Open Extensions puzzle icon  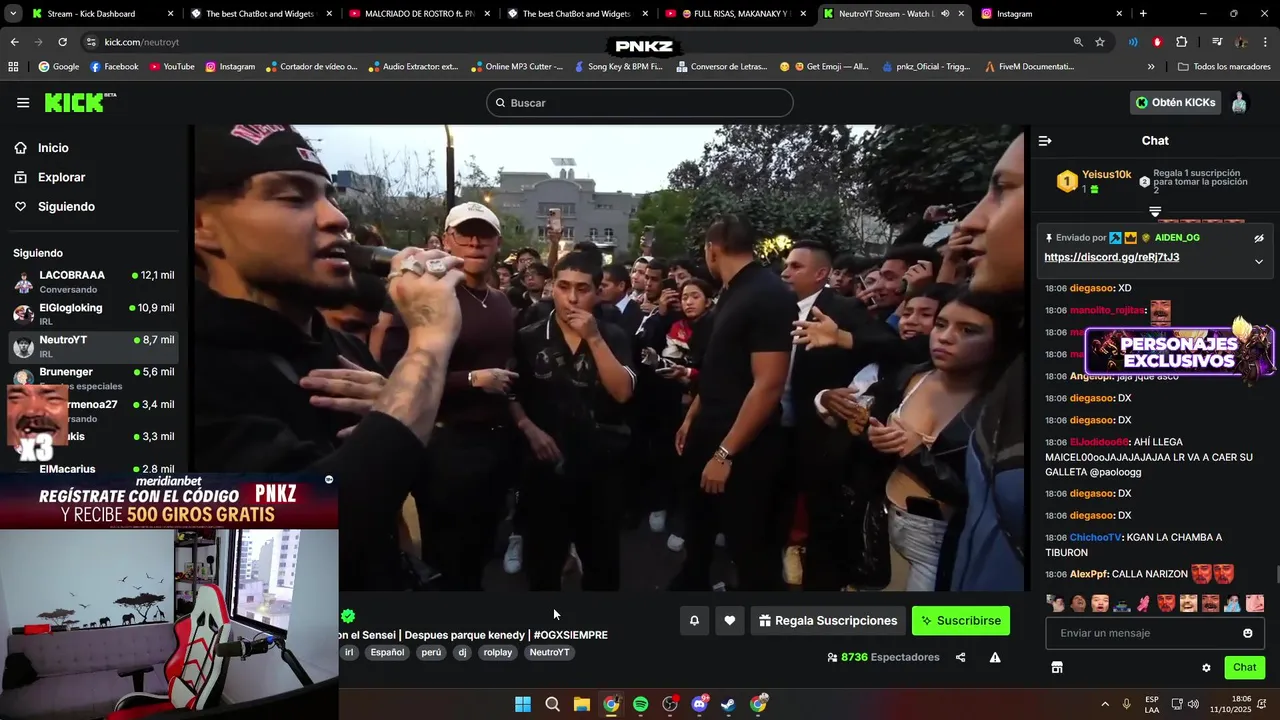pyautogui.click(x=1182, y=42)
